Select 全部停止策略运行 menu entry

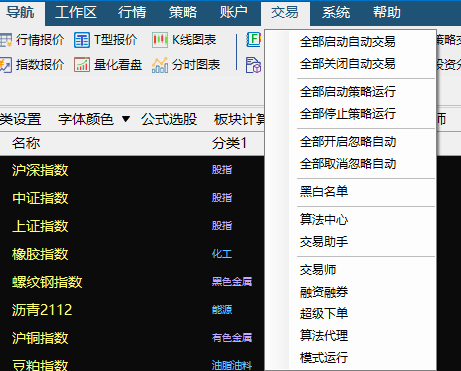tap(347, 114)
